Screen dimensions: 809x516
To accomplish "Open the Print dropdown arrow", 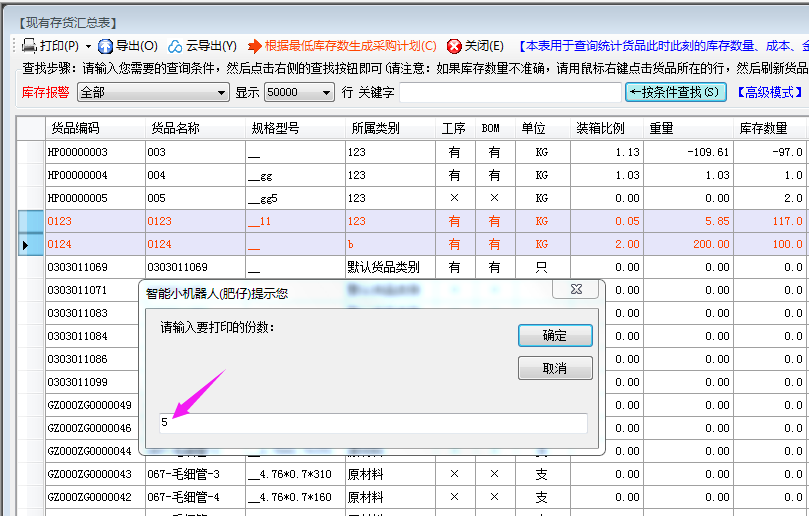I will [x=88, y=46].
